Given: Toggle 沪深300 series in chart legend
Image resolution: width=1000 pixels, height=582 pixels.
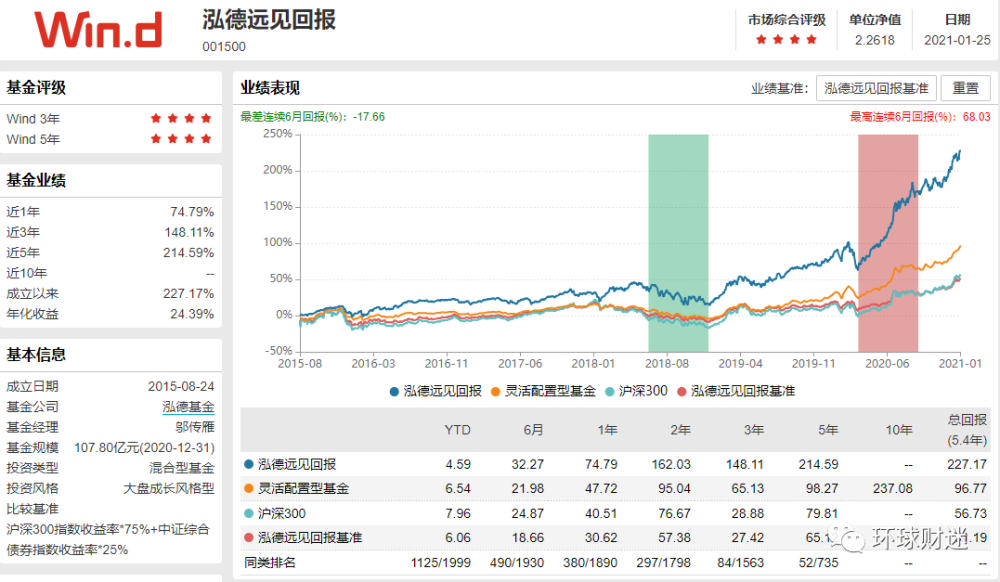Looking at the screenshot, I should [x=636, y=391].
